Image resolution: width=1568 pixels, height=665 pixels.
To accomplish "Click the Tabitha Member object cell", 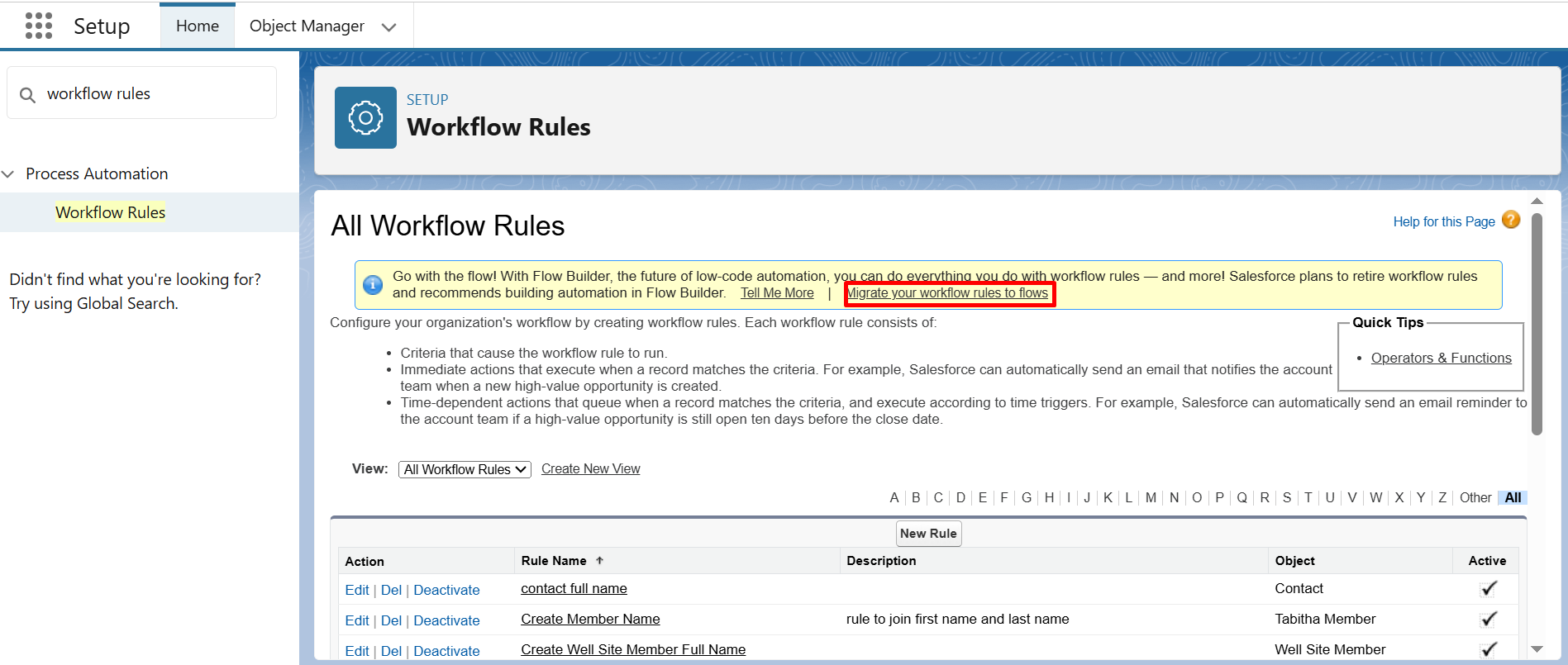I will tap(1325, 619).
